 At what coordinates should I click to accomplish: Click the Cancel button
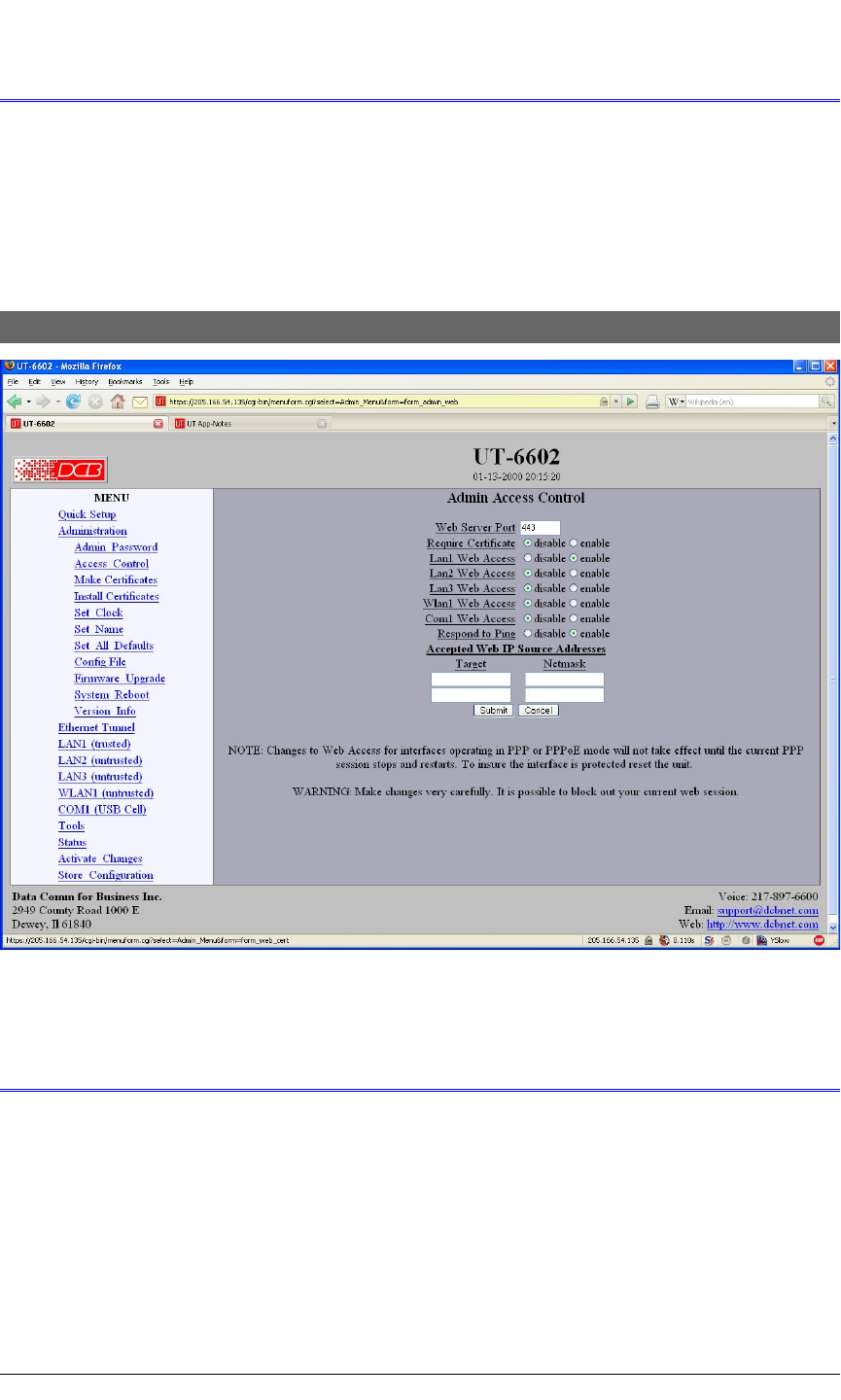[539, 711]
